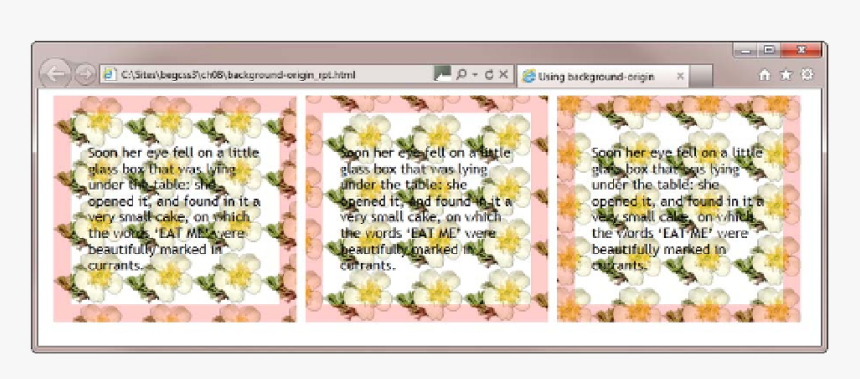This screenshot has width=860, height=379.
Task: Go forward with the Forward arrow button
Action: [x=85, y=74]
